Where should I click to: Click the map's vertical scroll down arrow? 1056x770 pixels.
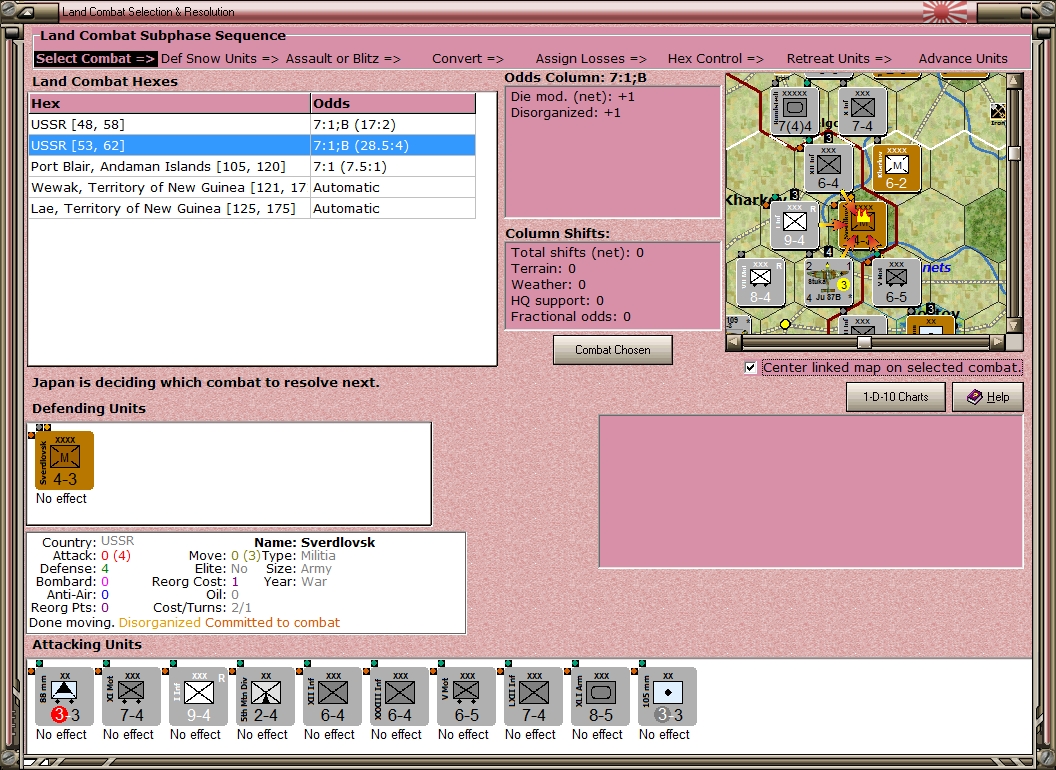point(1014,326)
